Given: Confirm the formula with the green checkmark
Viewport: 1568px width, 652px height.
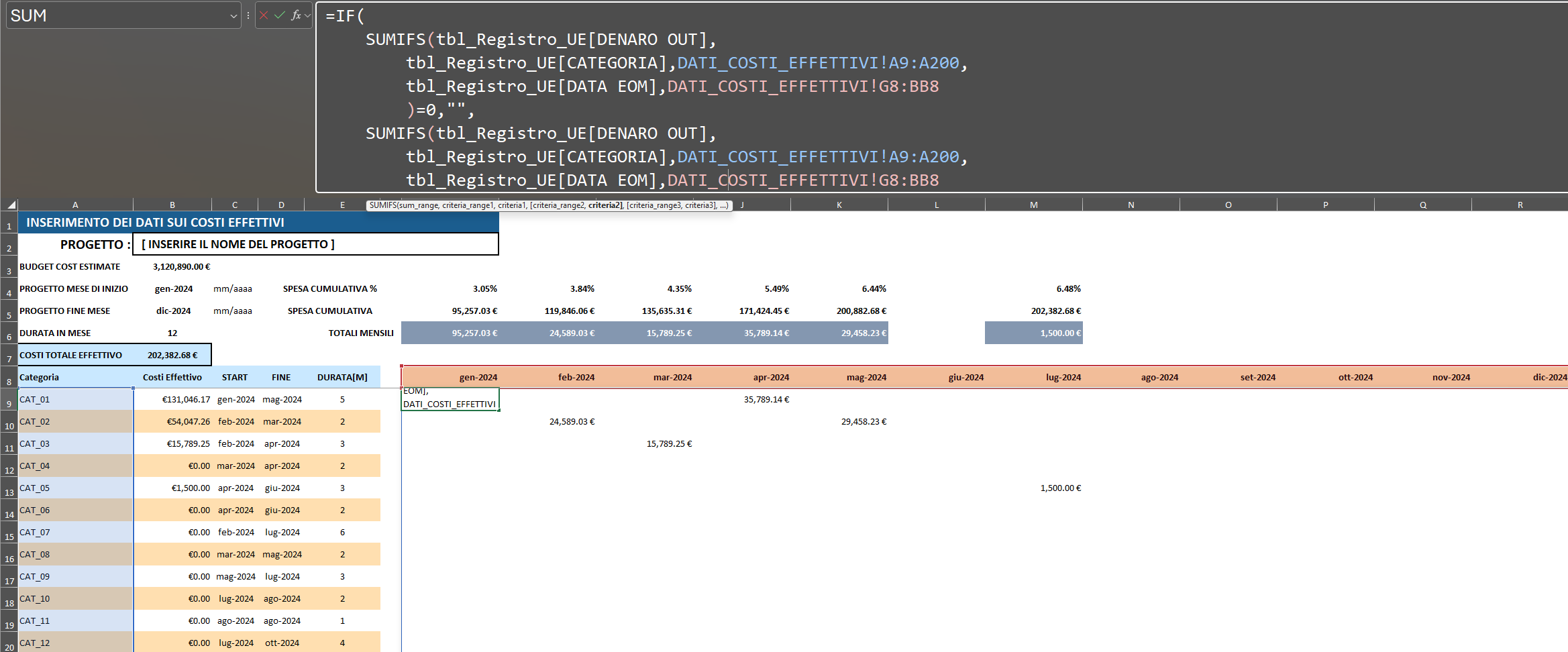Looking at the screenshot, I should [x=280, y=15].
